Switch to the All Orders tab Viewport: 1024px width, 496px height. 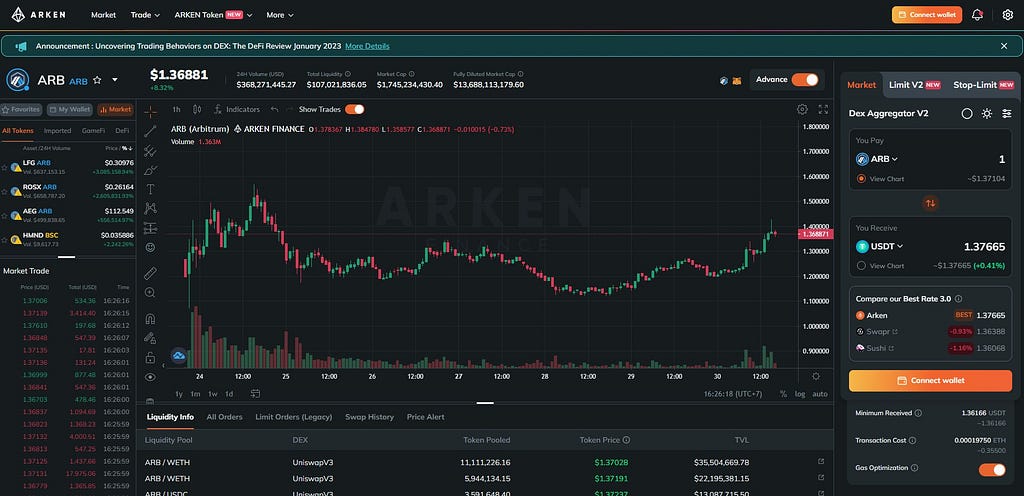(x=224, y=416)
